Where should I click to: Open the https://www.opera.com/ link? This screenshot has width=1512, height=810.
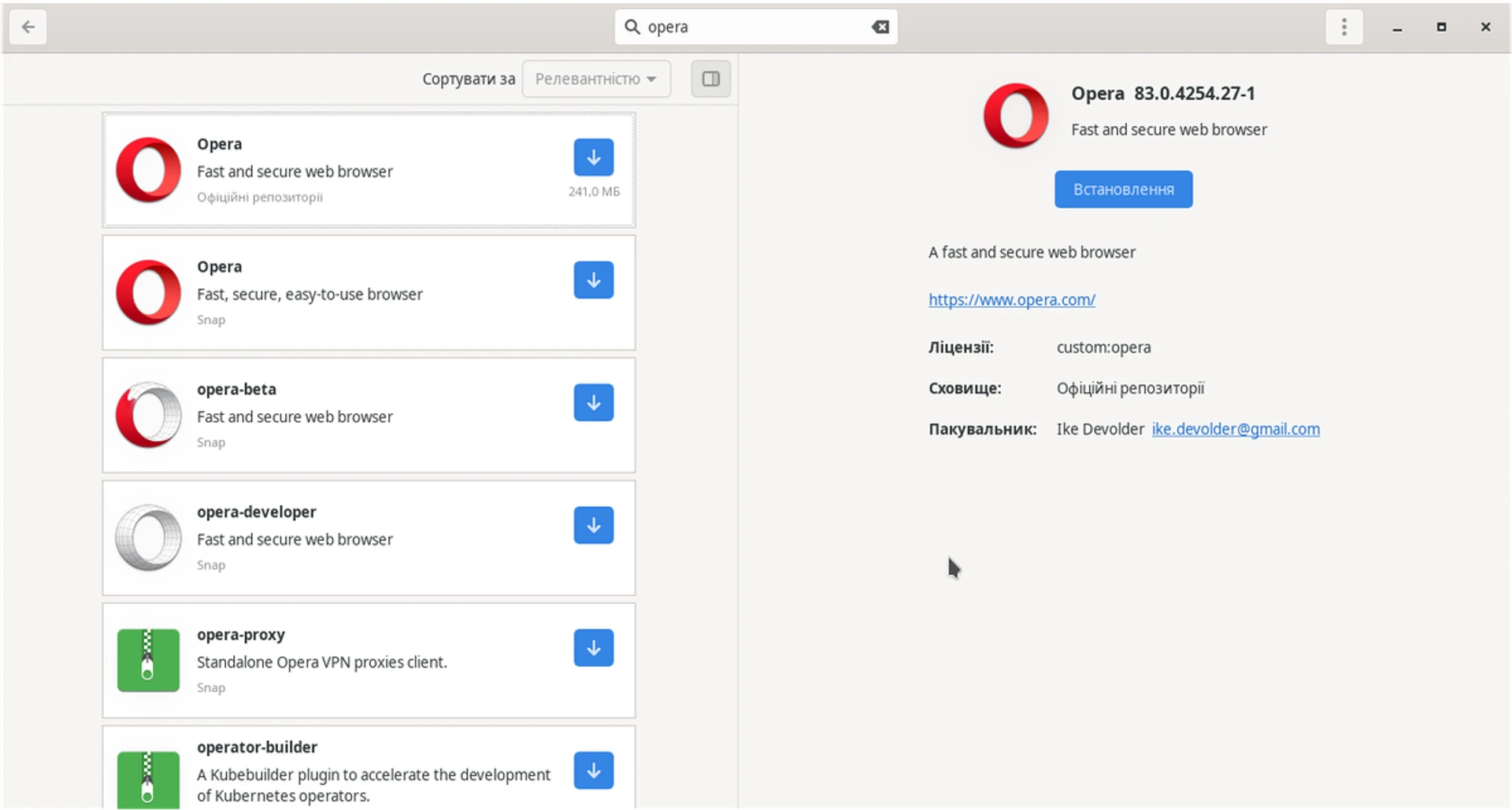1012,300
